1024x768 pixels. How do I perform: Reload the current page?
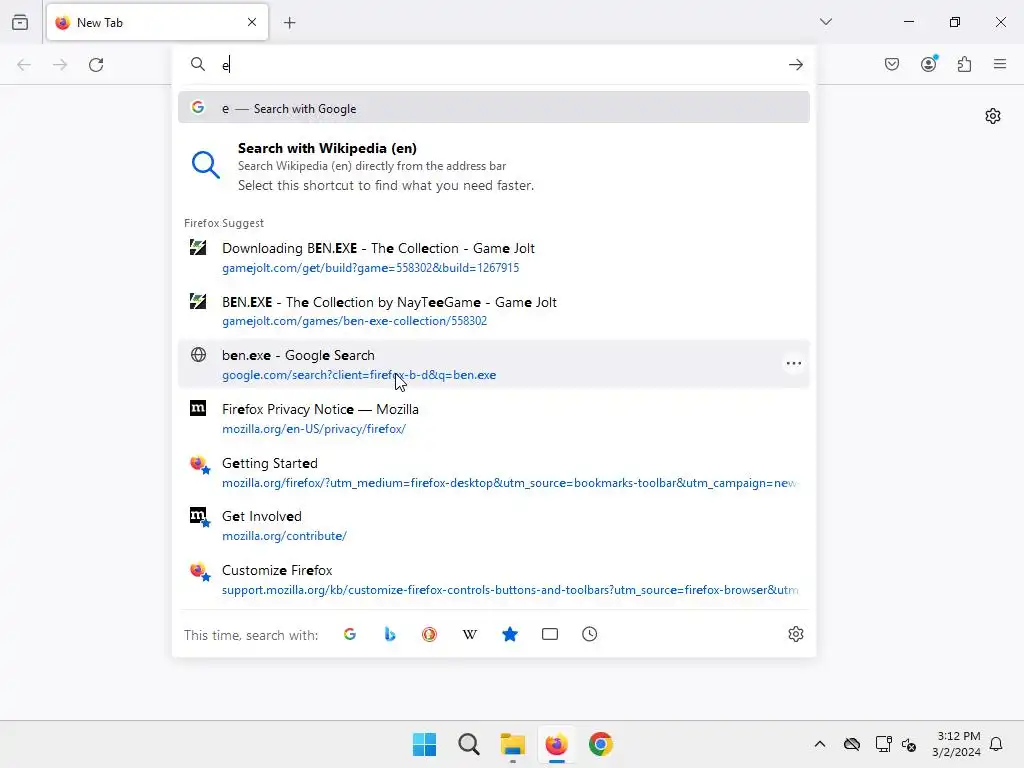(x=96, y=65)
